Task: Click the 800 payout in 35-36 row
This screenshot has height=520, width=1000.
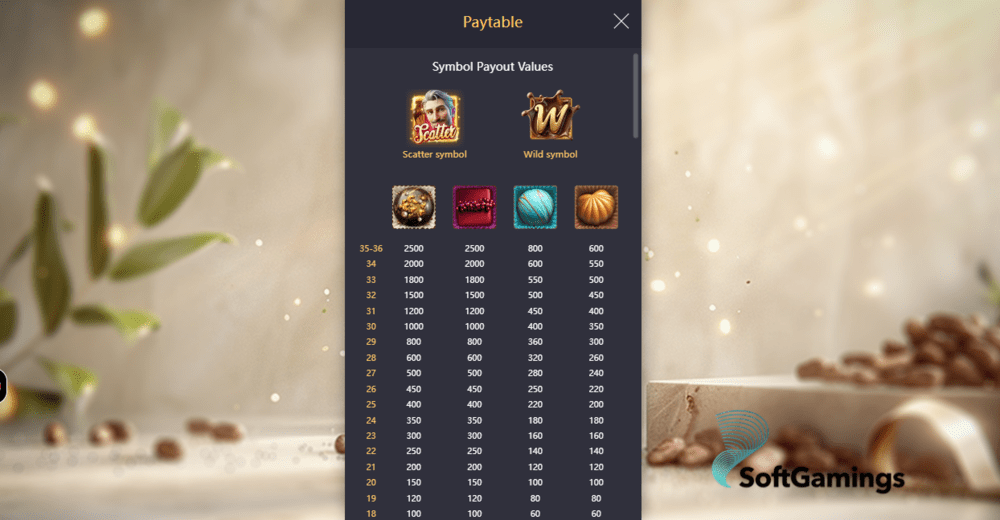Action: pyautogui.click(x=535, y=248)
